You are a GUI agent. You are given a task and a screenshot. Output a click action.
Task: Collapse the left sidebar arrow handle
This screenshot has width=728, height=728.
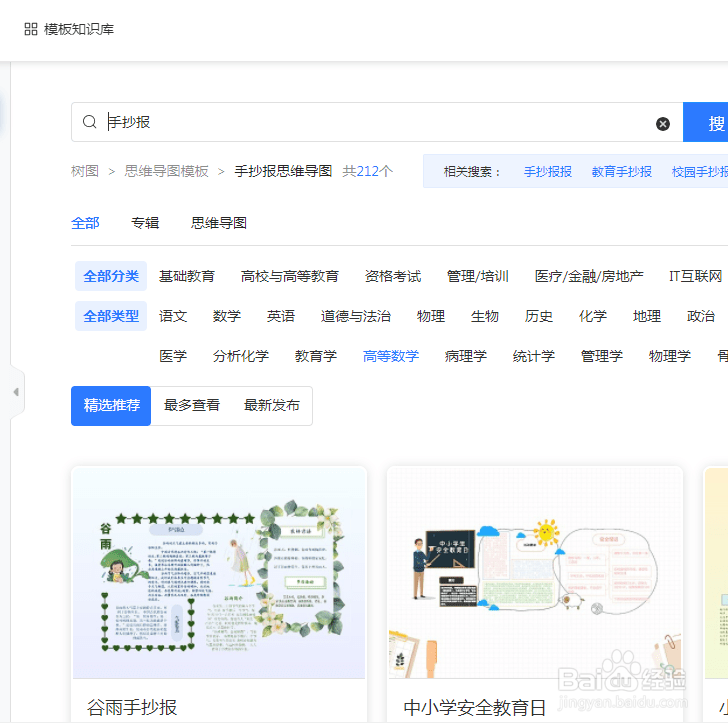coord(16,392)
